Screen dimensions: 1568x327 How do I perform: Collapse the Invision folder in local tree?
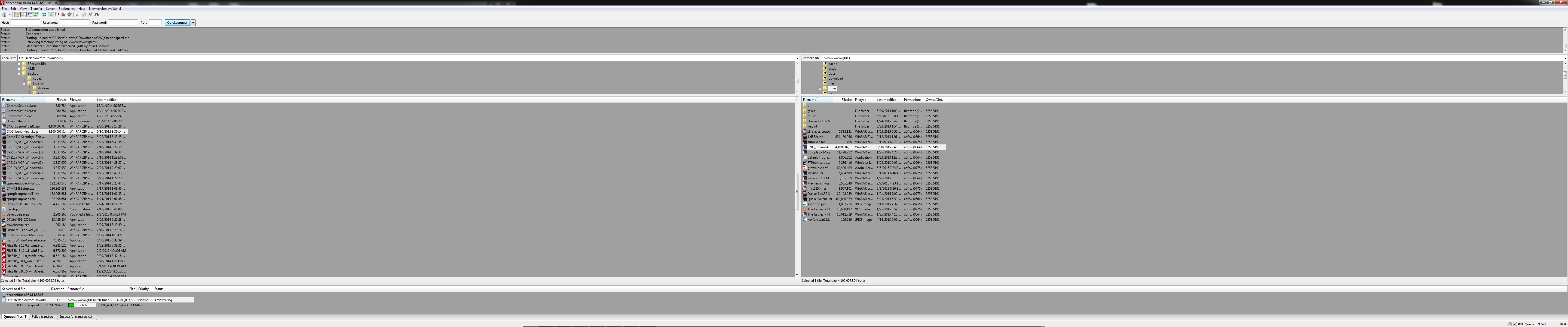24,83
